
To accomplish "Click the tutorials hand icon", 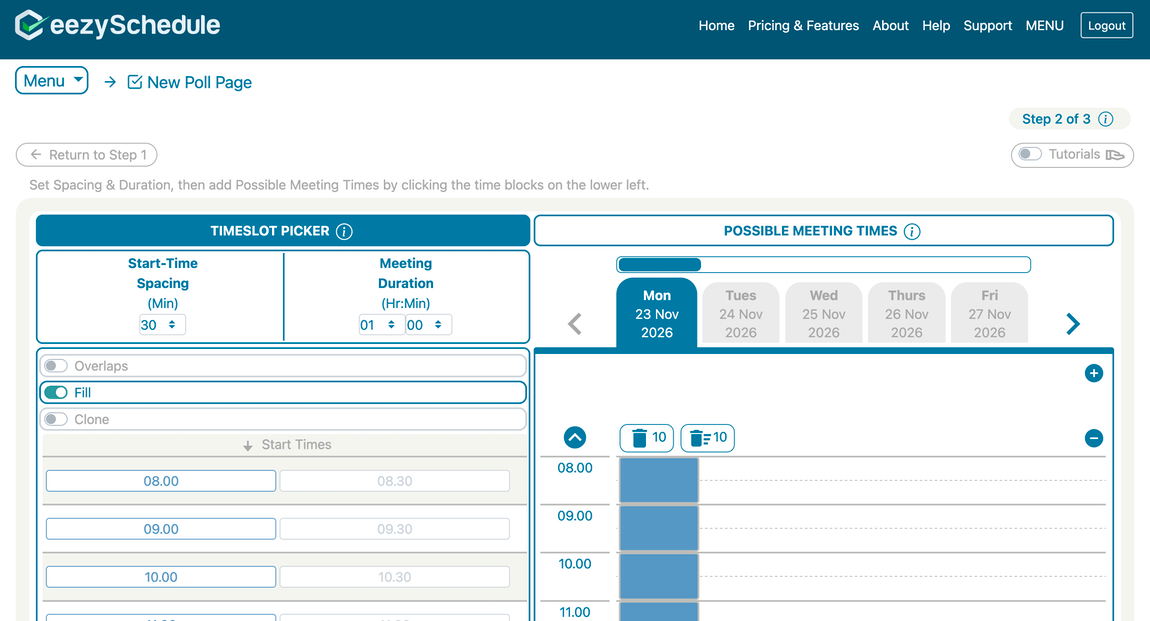I will pos(1115,155).
